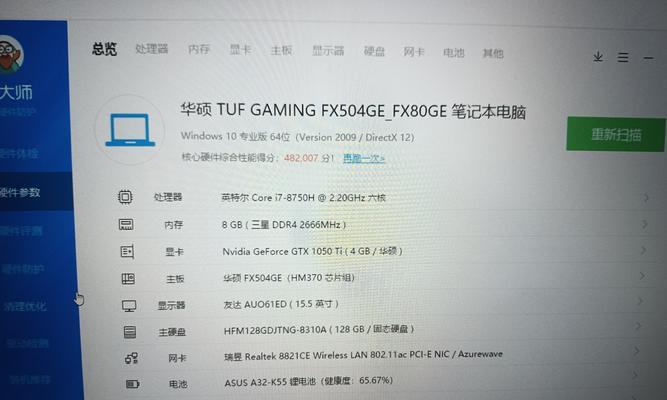Click the 处理器 row label
The height and width of the screenshot is (400, 667).
click(168, 197)
